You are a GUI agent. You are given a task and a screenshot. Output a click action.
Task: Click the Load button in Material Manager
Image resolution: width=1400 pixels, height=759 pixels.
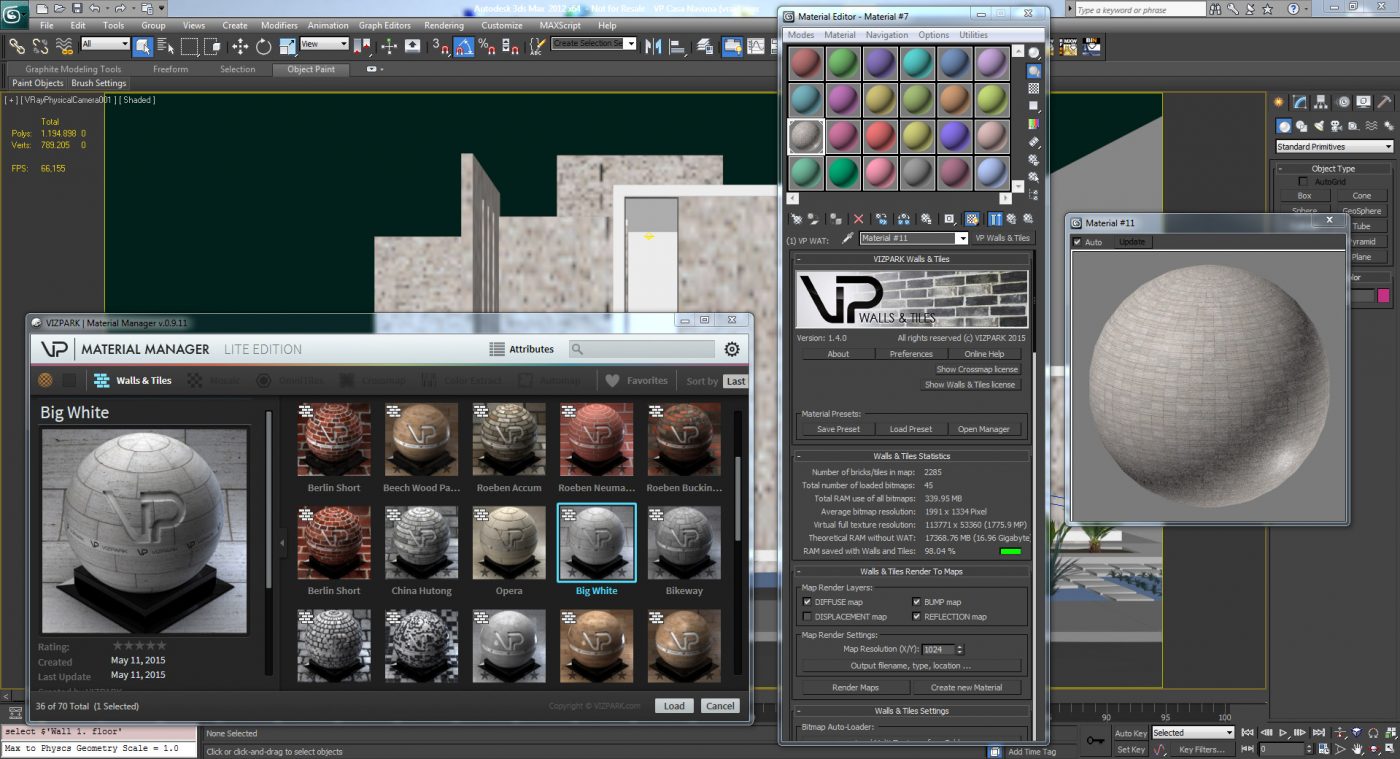674,706
